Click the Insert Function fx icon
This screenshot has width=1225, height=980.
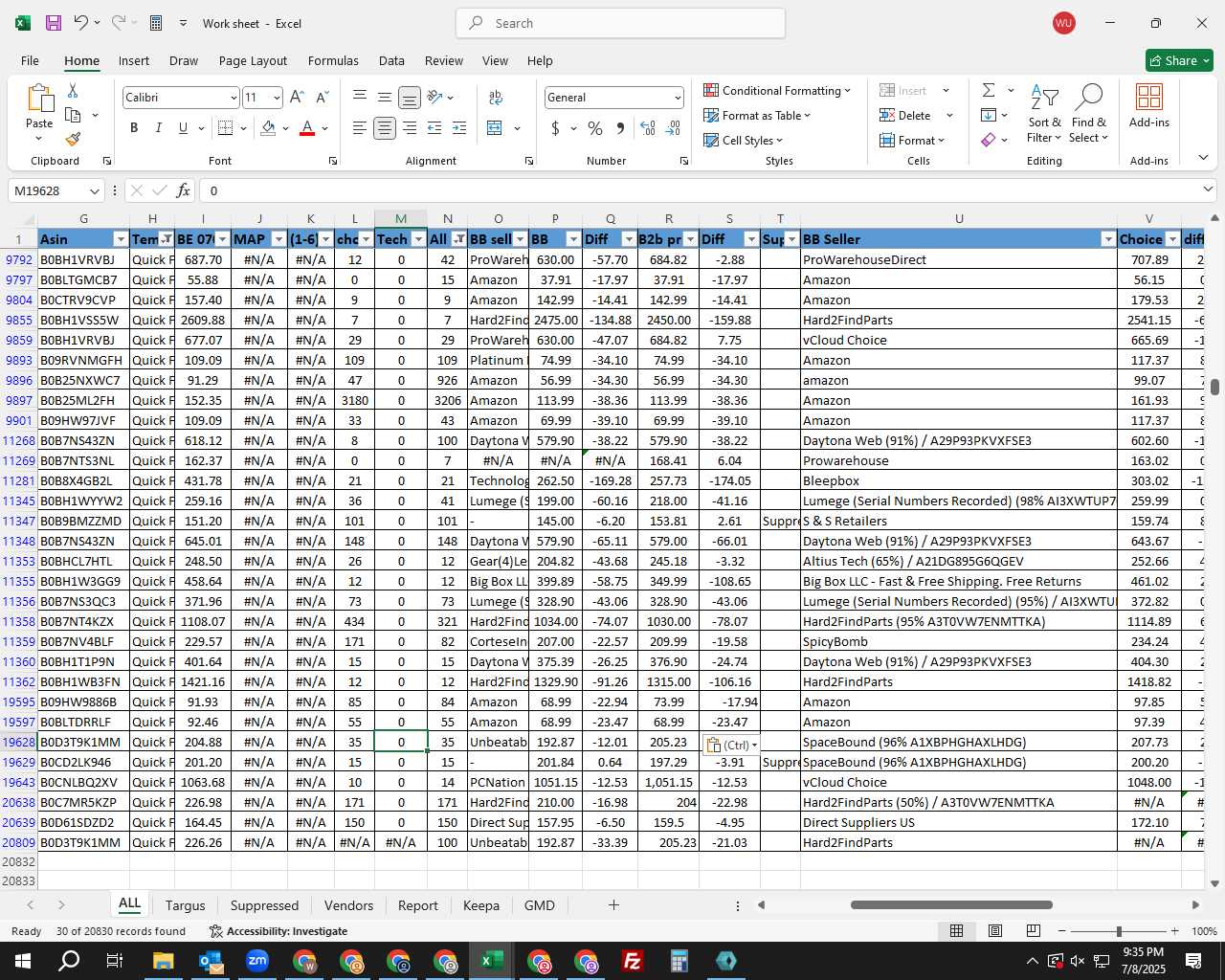[184, 190]
